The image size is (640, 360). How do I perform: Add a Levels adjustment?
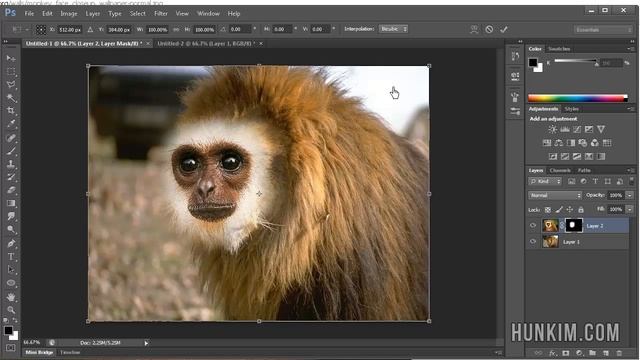(564, 129)
